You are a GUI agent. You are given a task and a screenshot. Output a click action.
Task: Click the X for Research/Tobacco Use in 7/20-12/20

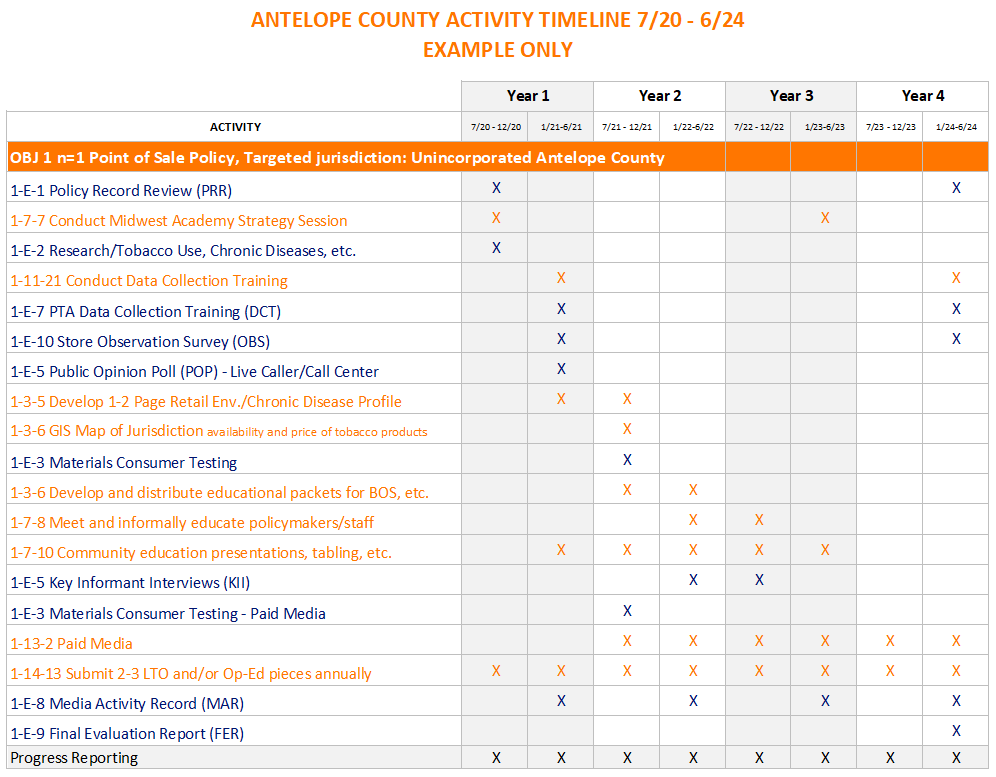point(496,248)
